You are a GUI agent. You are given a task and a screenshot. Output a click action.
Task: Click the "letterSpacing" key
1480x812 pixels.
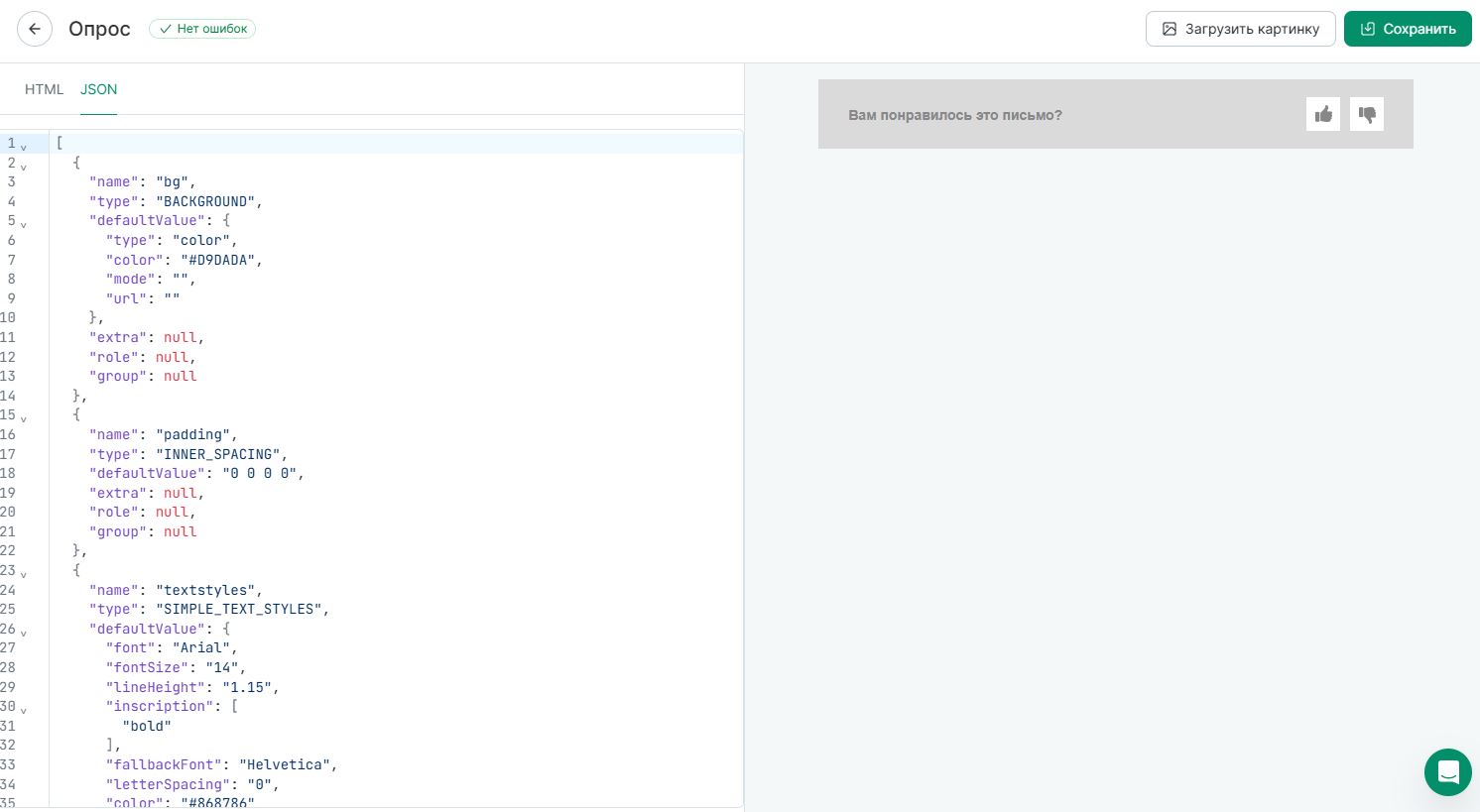(x=168, y=784)
